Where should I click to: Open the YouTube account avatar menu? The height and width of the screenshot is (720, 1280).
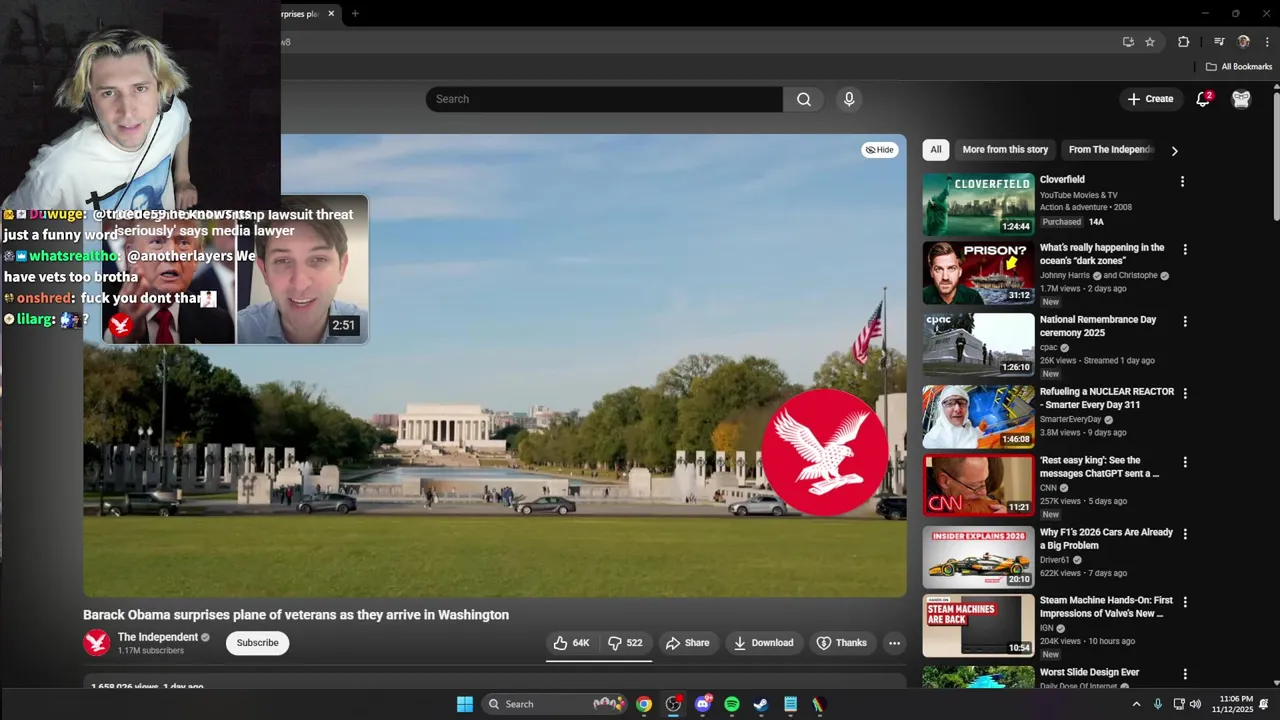pos(1241,99)
